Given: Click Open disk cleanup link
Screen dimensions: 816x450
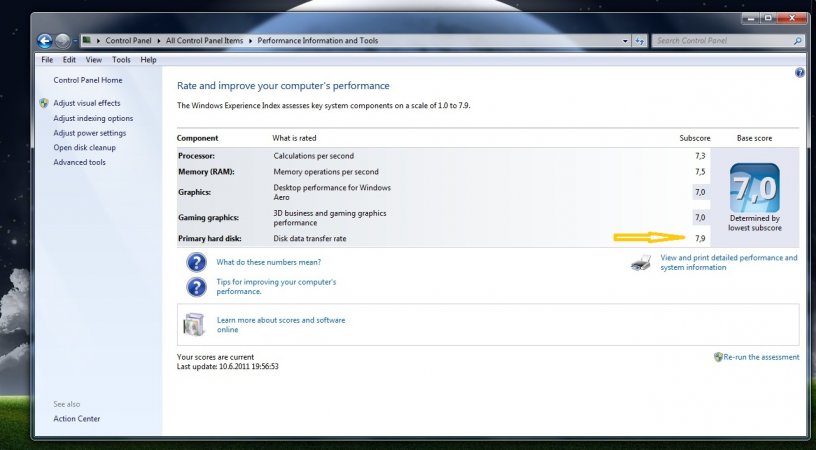Looking at the screenshot, I should point(84,147).
